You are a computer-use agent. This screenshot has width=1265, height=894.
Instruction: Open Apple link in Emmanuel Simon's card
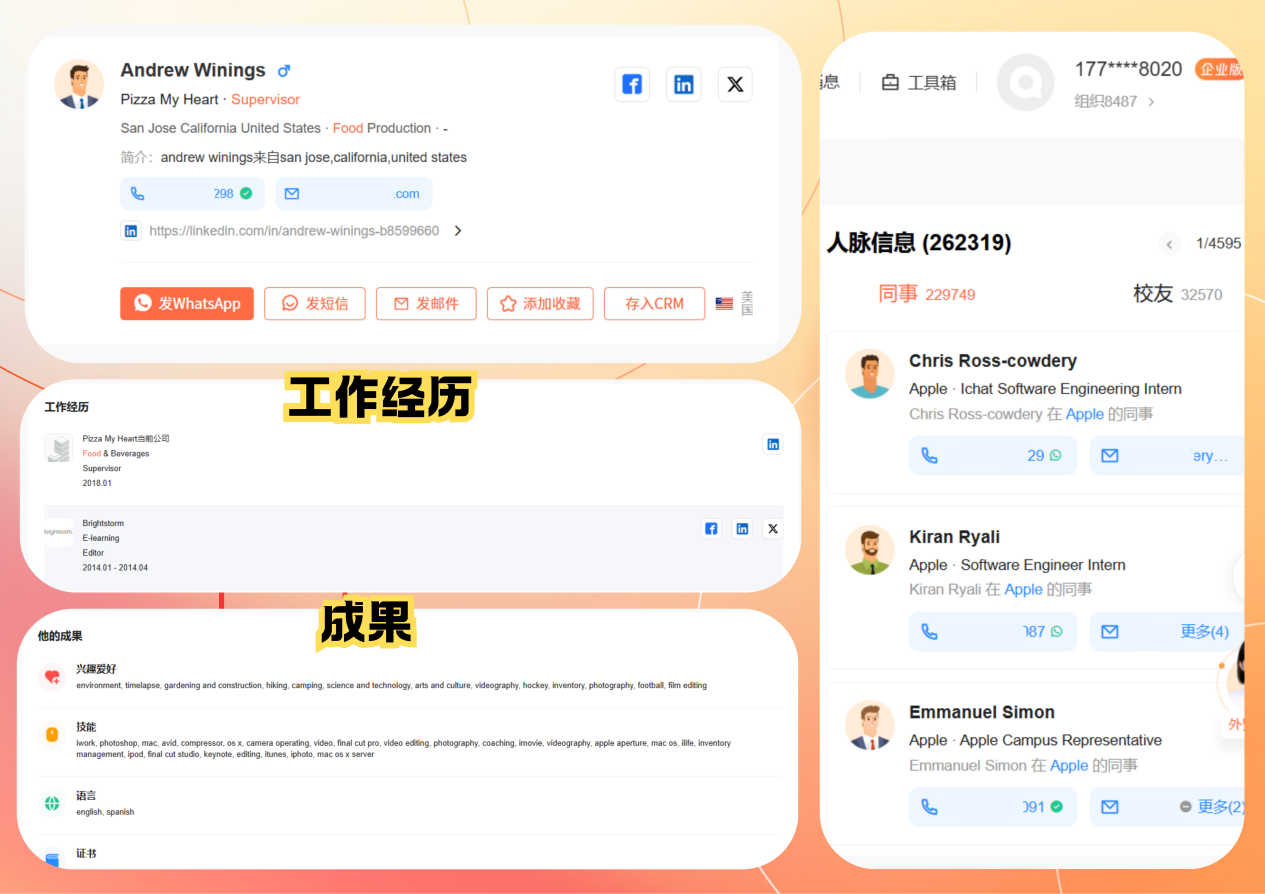[x=1069, y=766]
